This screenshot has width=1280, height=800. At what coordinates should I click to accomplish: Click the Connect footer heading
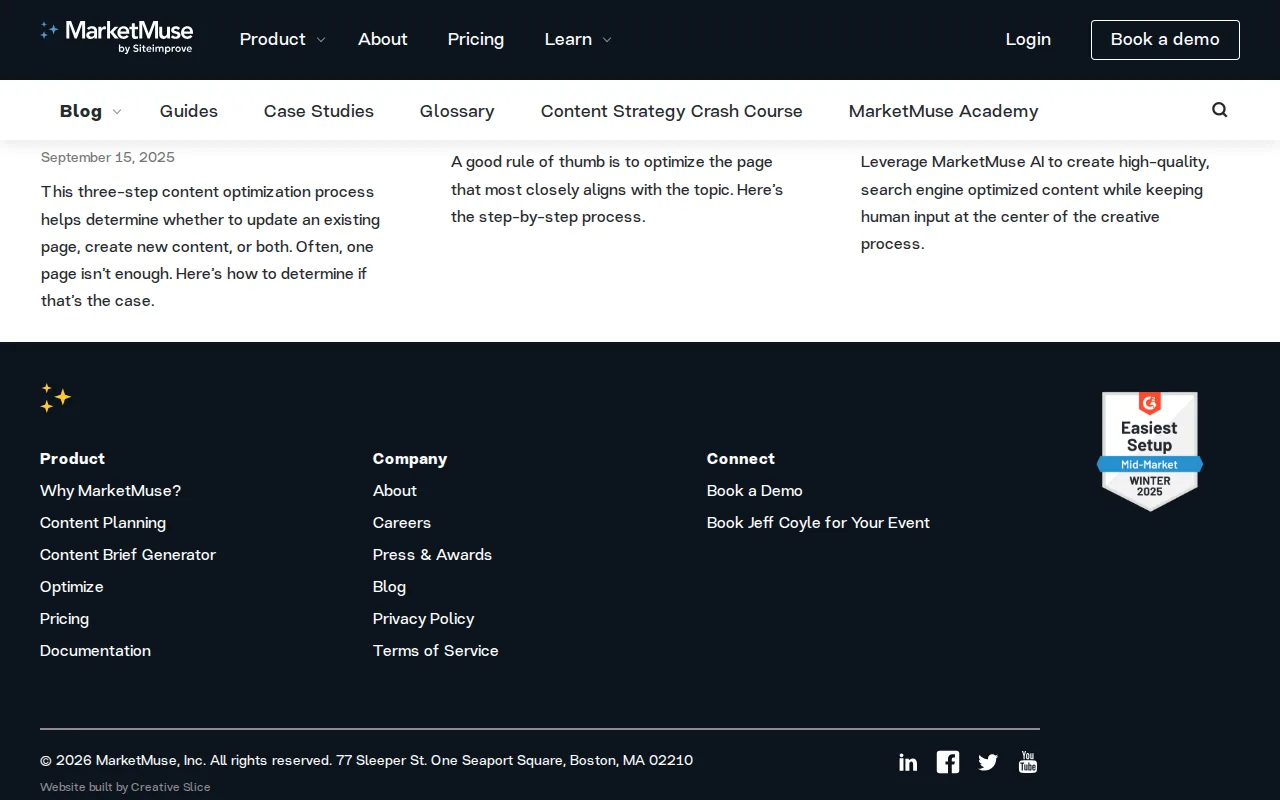(x=741, y=458)
